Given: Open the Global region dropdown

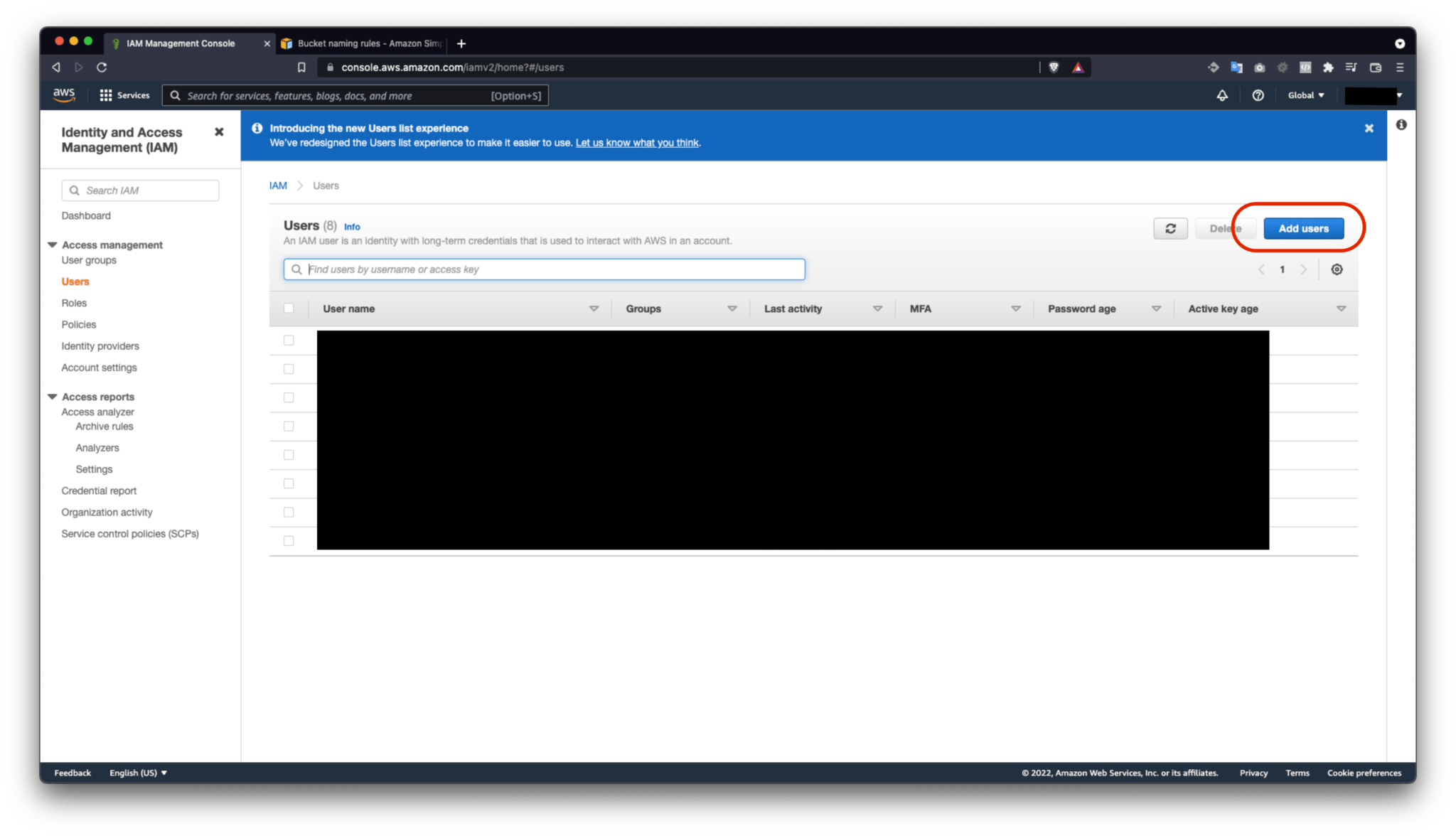Looking at the screenshot, I should click(x=1305, y=95).
